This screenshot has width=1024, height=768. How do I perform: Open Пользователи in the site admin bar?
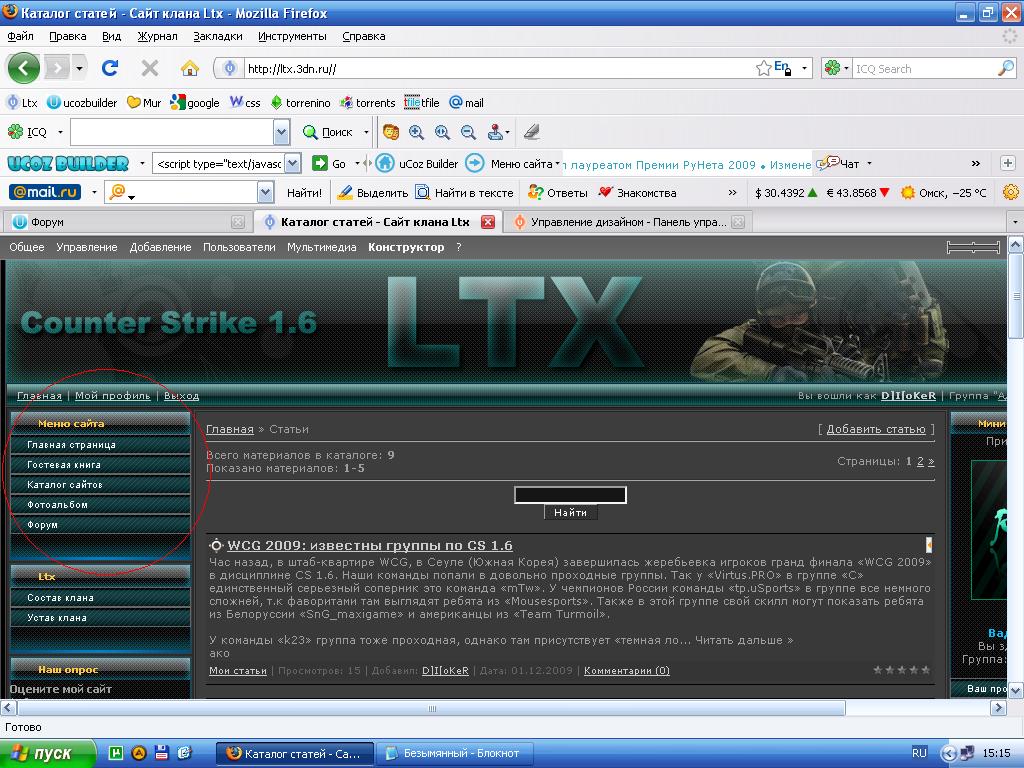tap(239, 247)
